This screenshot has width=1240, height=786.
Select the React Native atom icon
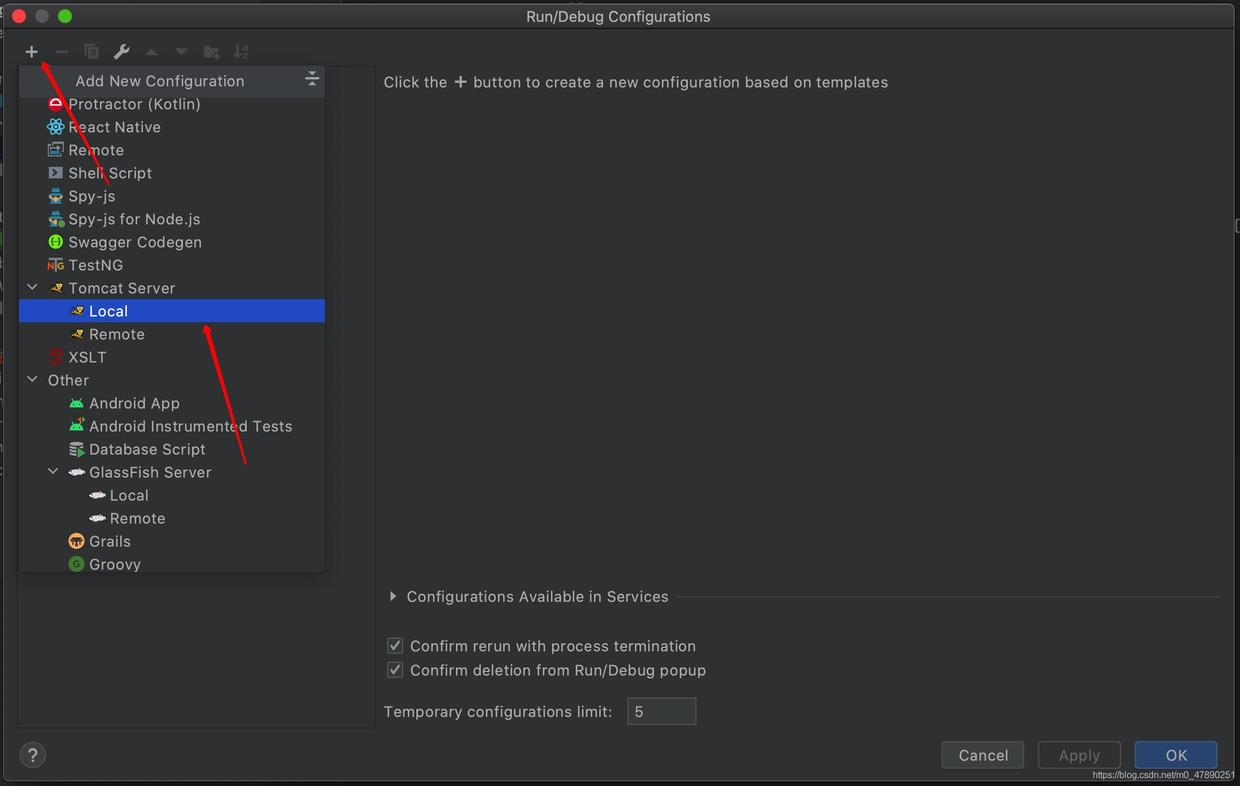point(55,127)
